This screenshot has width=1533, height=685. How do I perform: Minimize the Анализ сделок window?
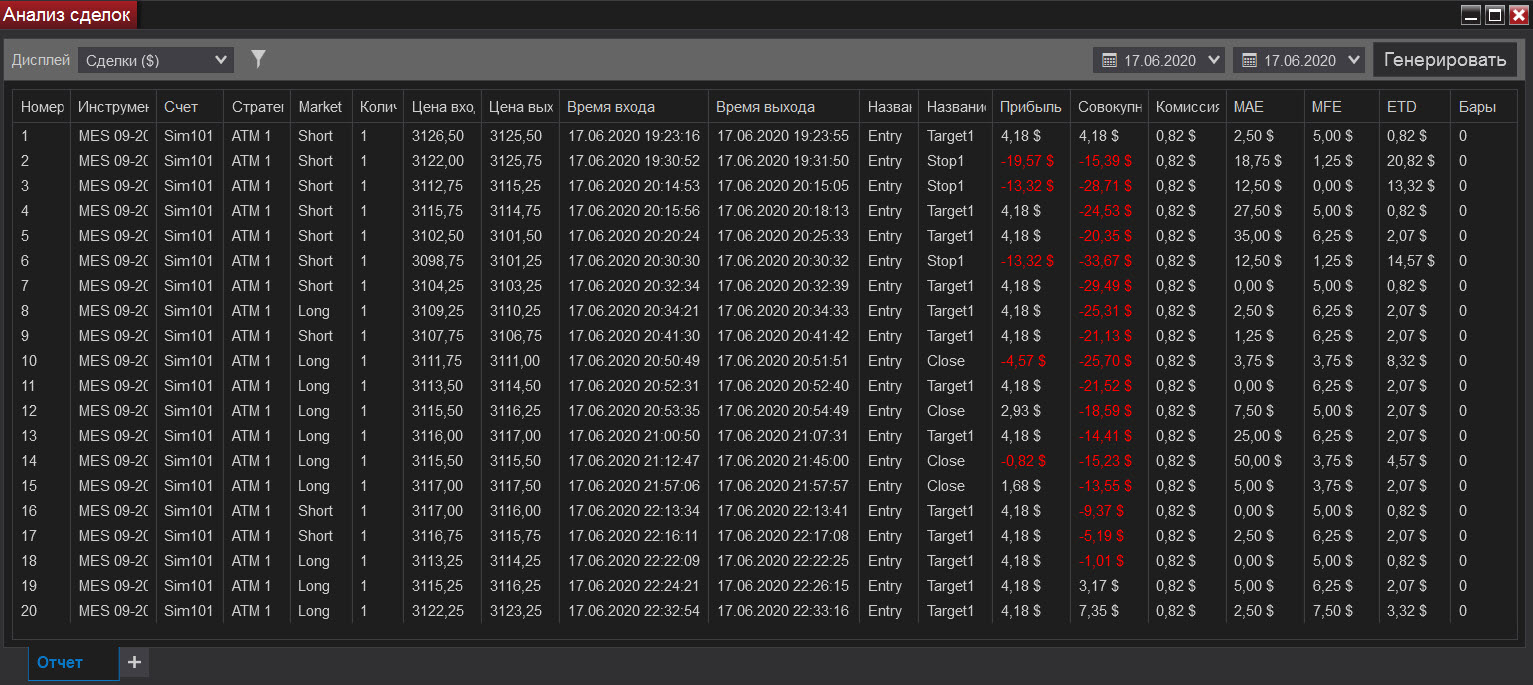point(1472,15)
